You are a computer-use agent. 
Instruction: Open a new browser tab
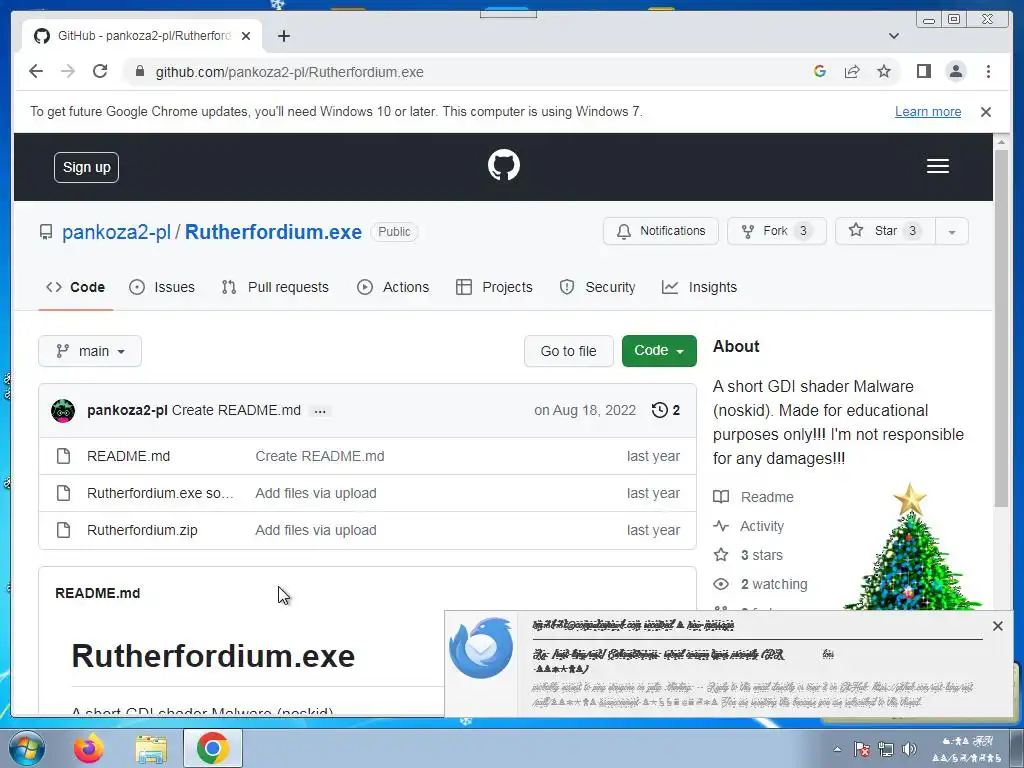[x=283, y=36]
